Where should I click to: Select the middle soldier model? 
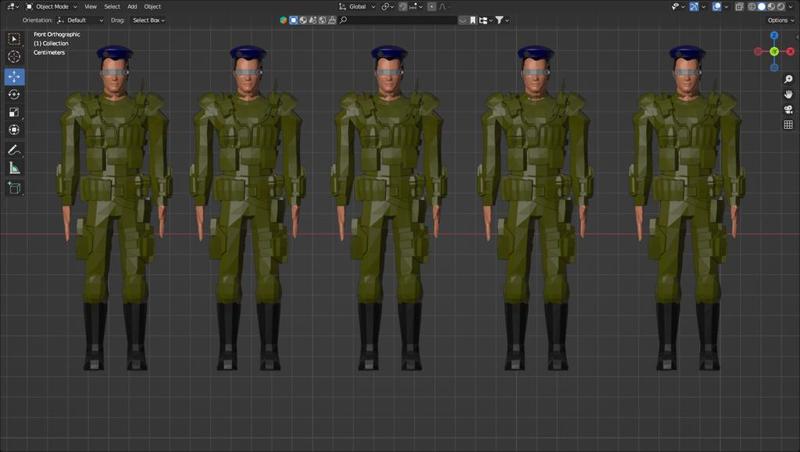[389, 208]
